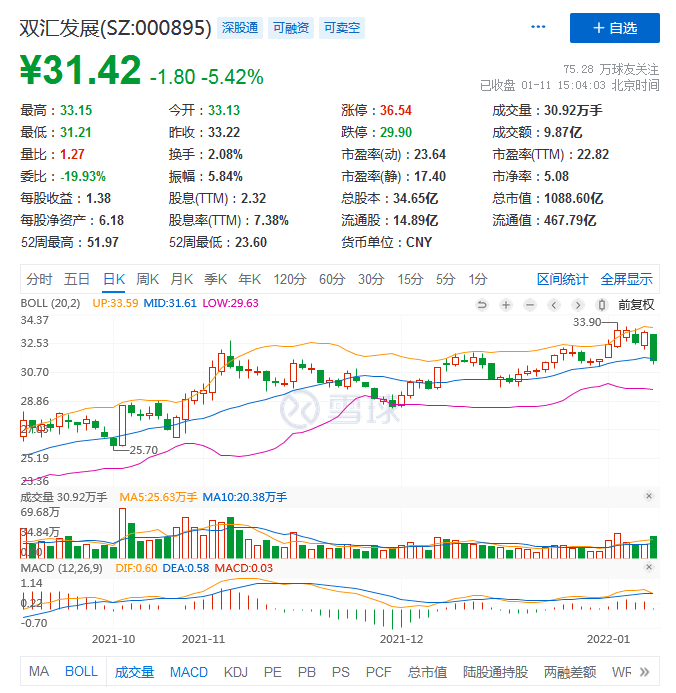
Task: Click the 可卖空 tag
Action: (x=342, y=28)
